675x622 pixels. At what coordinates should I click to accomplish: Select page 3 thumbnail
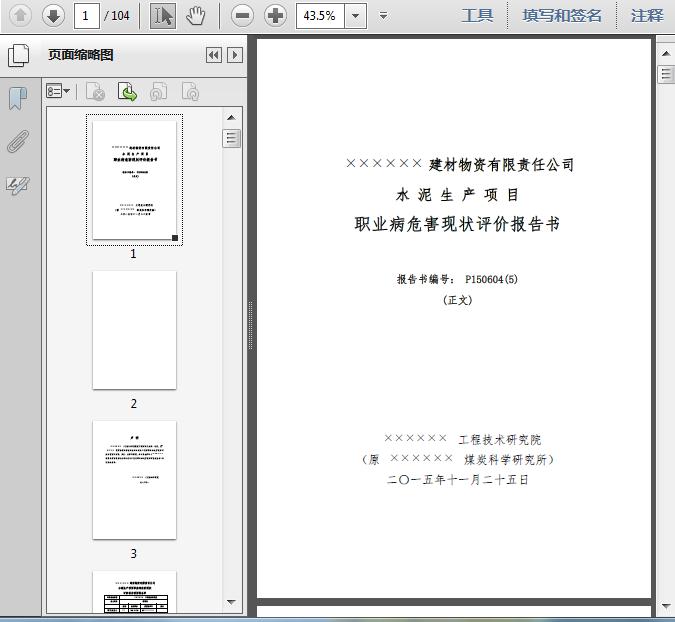point(134,480)
